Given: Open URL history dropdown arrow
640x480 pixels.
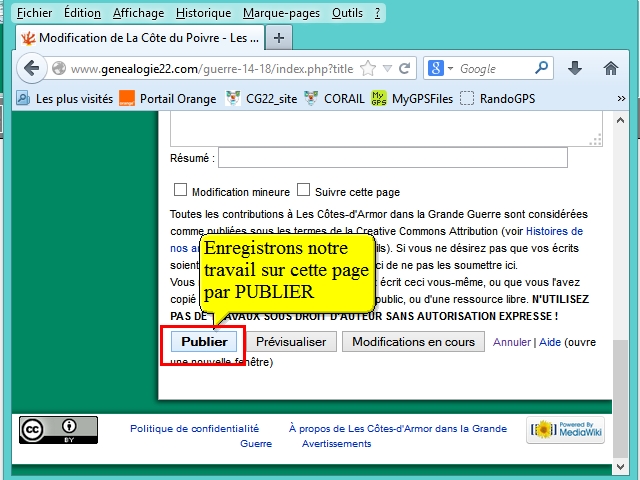Looking at the screenshot, I should tap(387, 68).
